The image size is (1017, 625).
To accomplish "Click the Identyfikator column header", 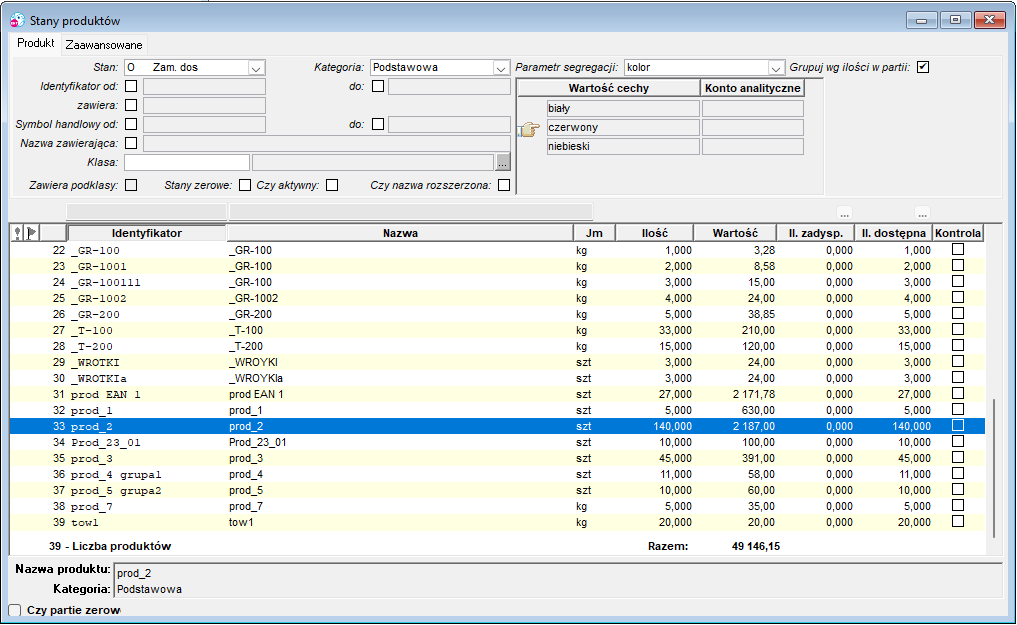I will coord(147,233).
